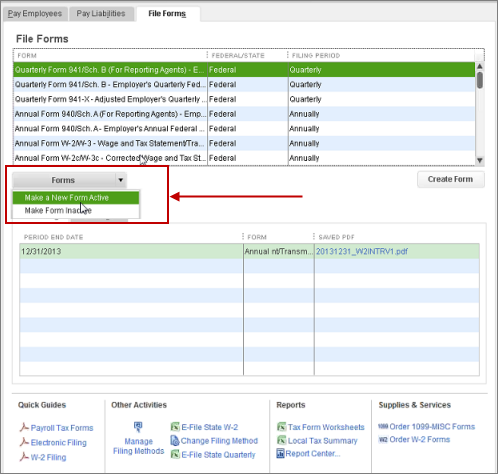Click Federal cell in the 941-X row
Screen dimensions: 498x474
(x=248, y=99)
